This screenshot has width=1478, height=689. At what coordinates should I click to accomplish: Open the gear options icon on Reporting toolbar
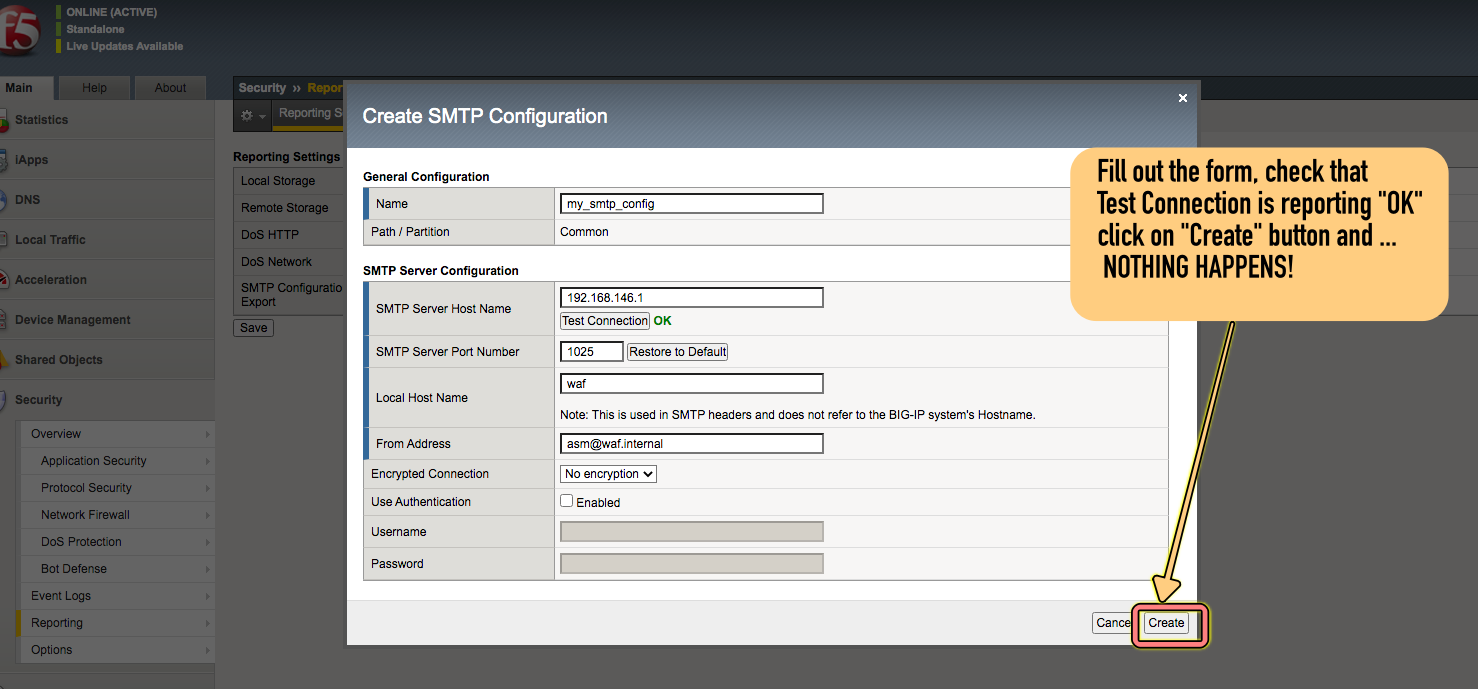click(247, 114)
